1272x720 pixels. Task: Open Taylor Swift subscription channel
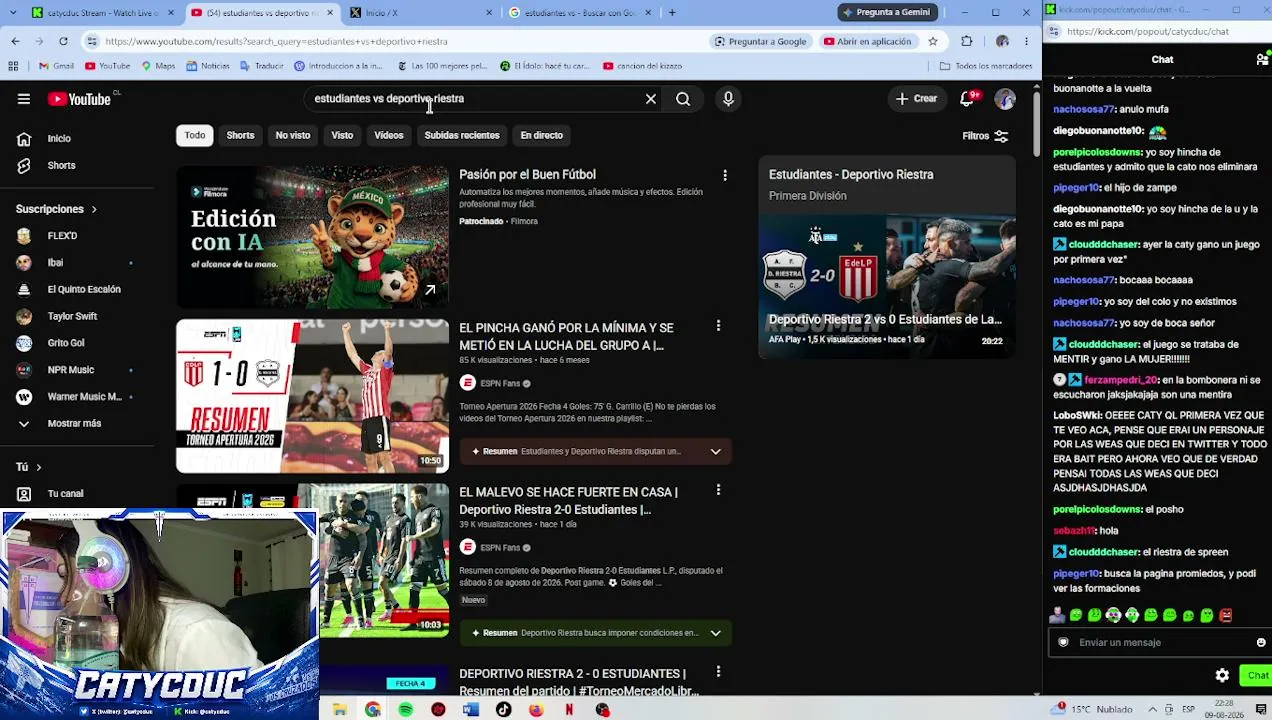click(72, 316)
